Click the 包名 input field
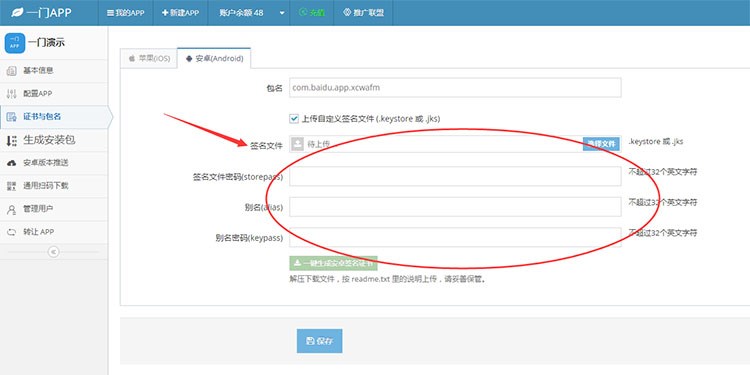 tap(455, 88)
